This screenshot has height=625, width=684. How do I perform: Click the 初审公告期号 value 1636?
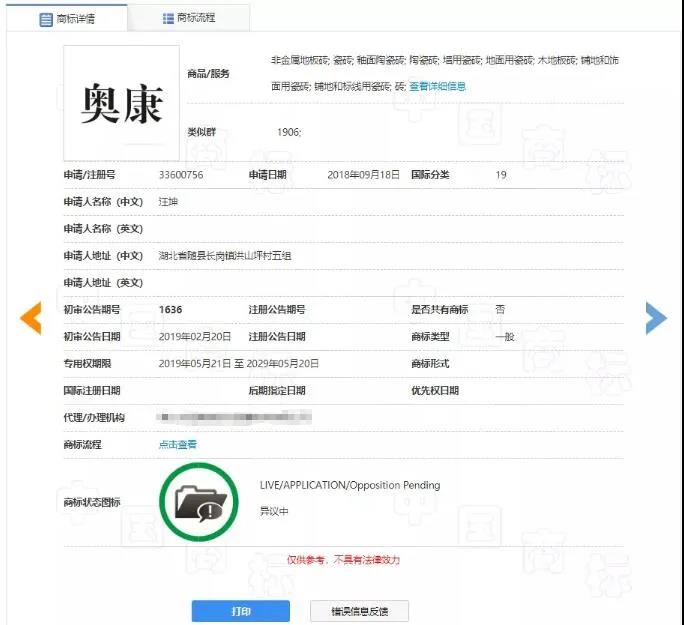170,310
